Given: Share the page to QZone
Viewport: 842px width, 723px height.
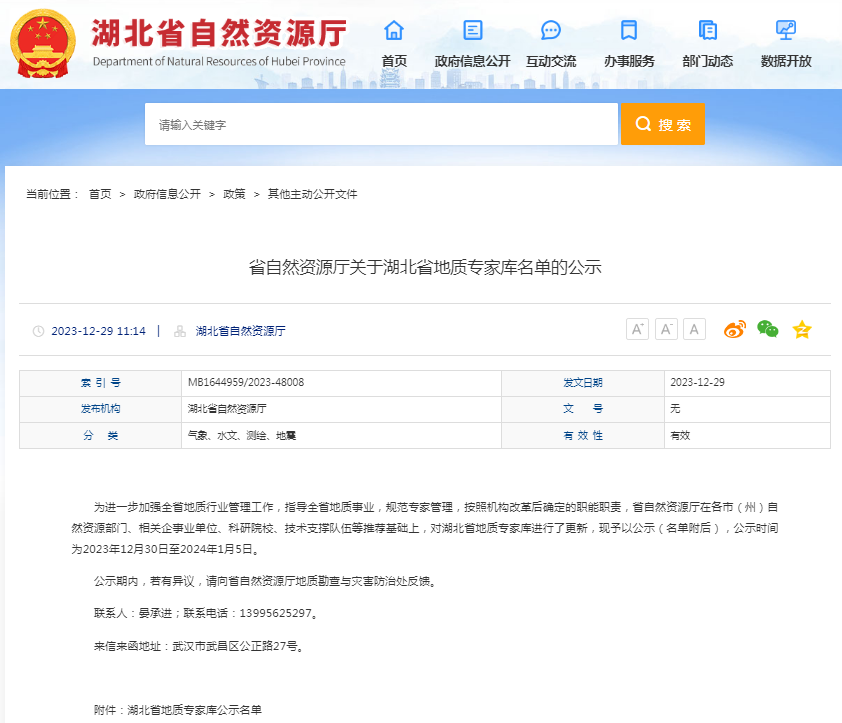Looking at the screenshot, I should 801,329.
